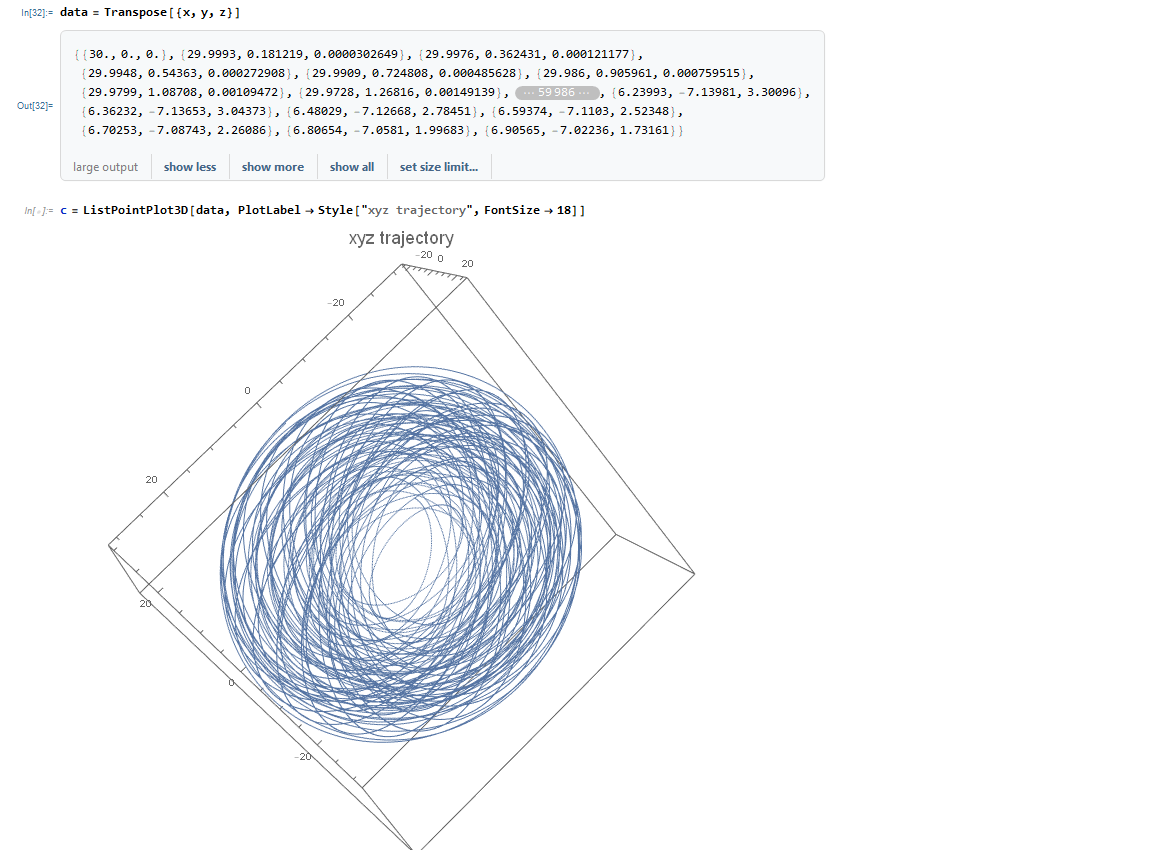Open the 'set size limit...' option
This screenshot has width=1152, height=850.
(438, 167)
